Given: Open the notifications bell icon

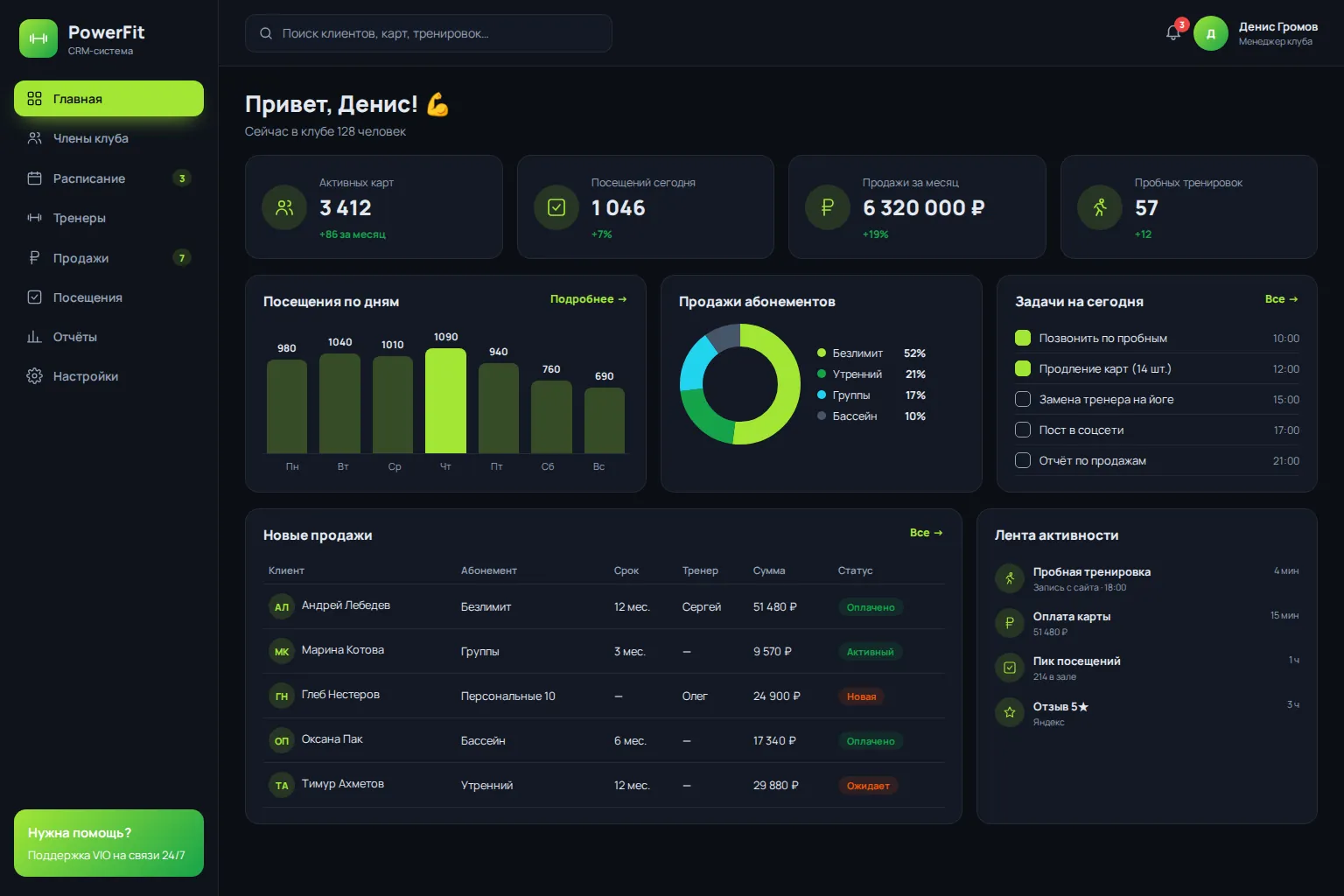Looking at the screenshot, I should pyautogui.click(x=1173, y=33).
